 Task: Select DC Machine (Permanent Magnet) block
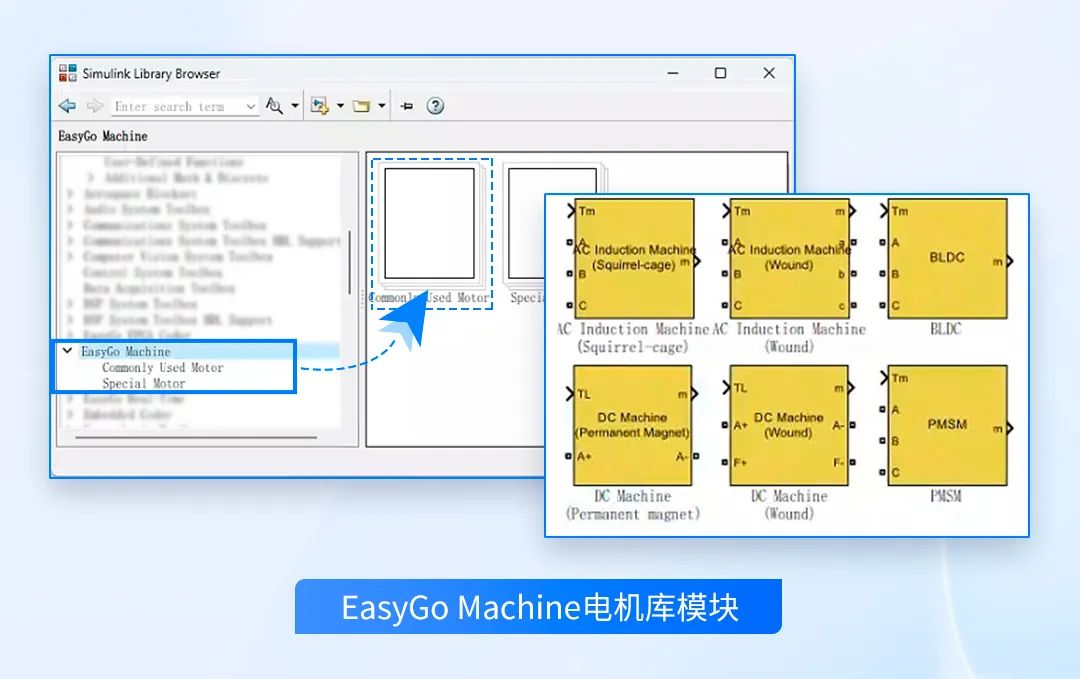(632, 426)
